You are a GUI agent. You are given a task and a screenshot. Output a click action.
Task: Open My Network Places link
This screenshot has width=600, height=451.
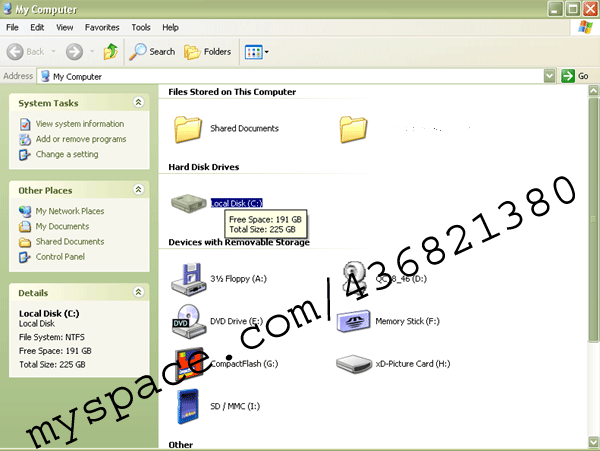coord(70,211)
